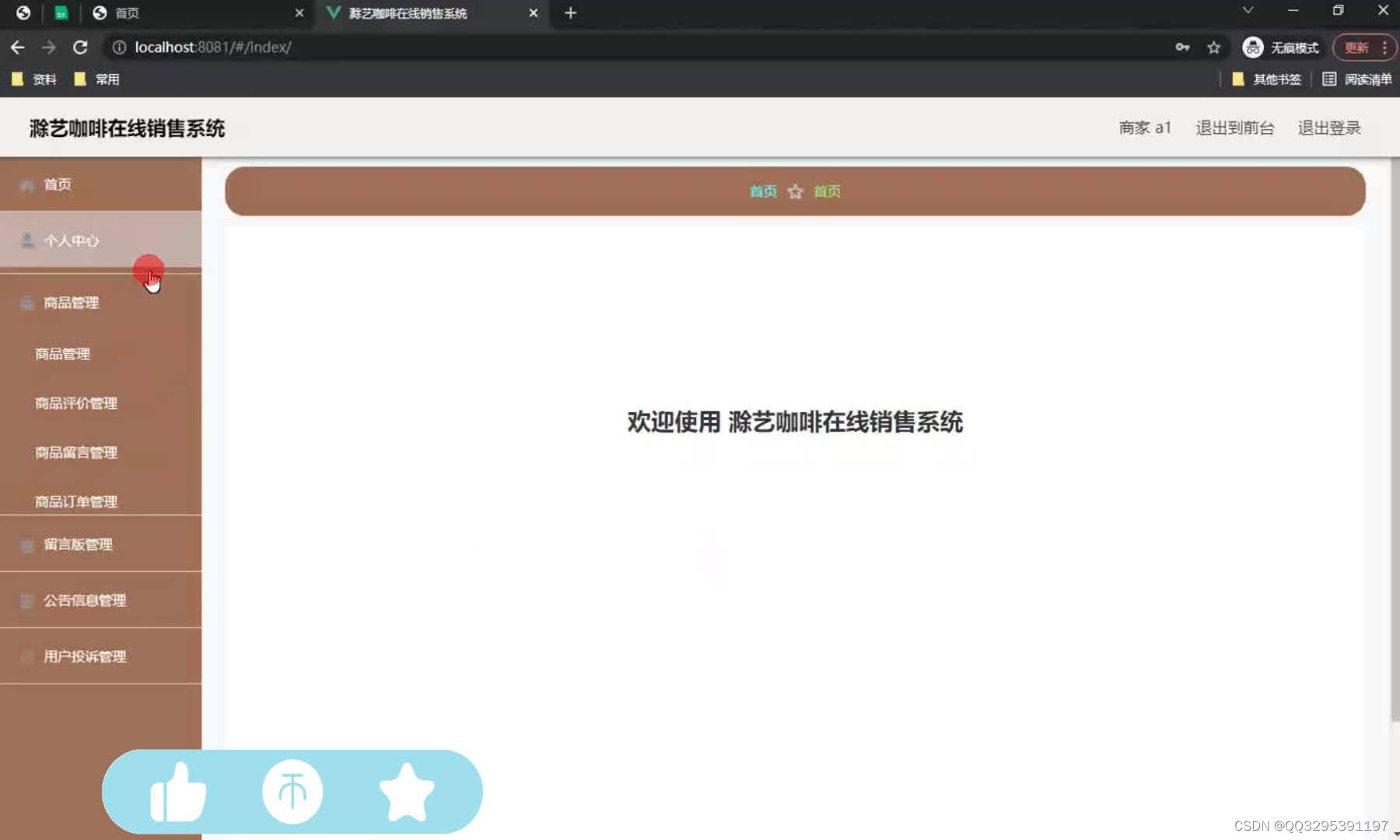Image resolution: width=1400 pixels, height=840 pixels.
Task: Open 其他书签 bookmarks folder
Action: [1267, 79]
